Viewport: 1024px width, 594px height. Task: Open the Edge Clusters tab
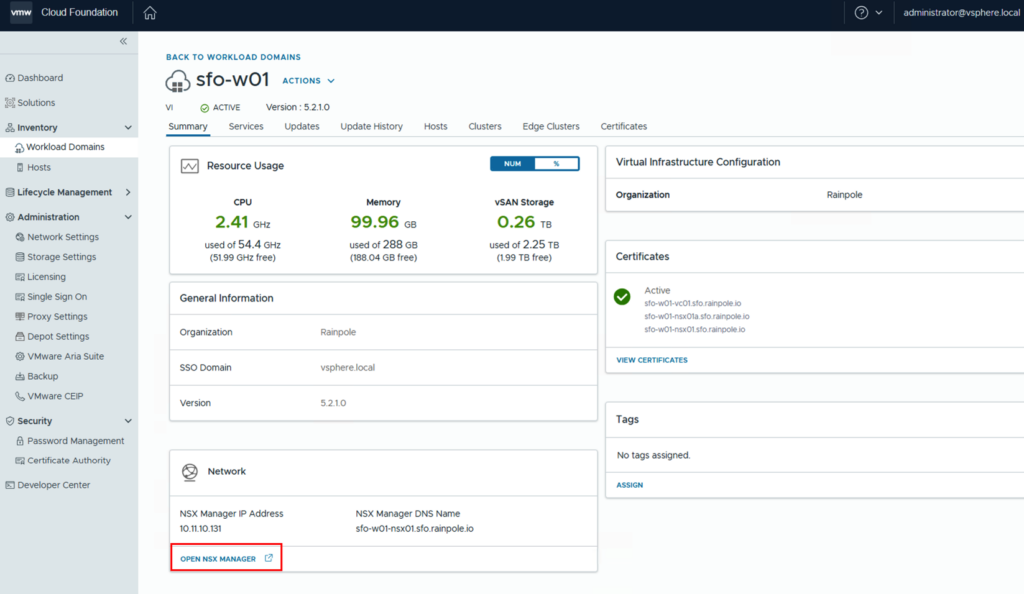[x=551, y=127]
